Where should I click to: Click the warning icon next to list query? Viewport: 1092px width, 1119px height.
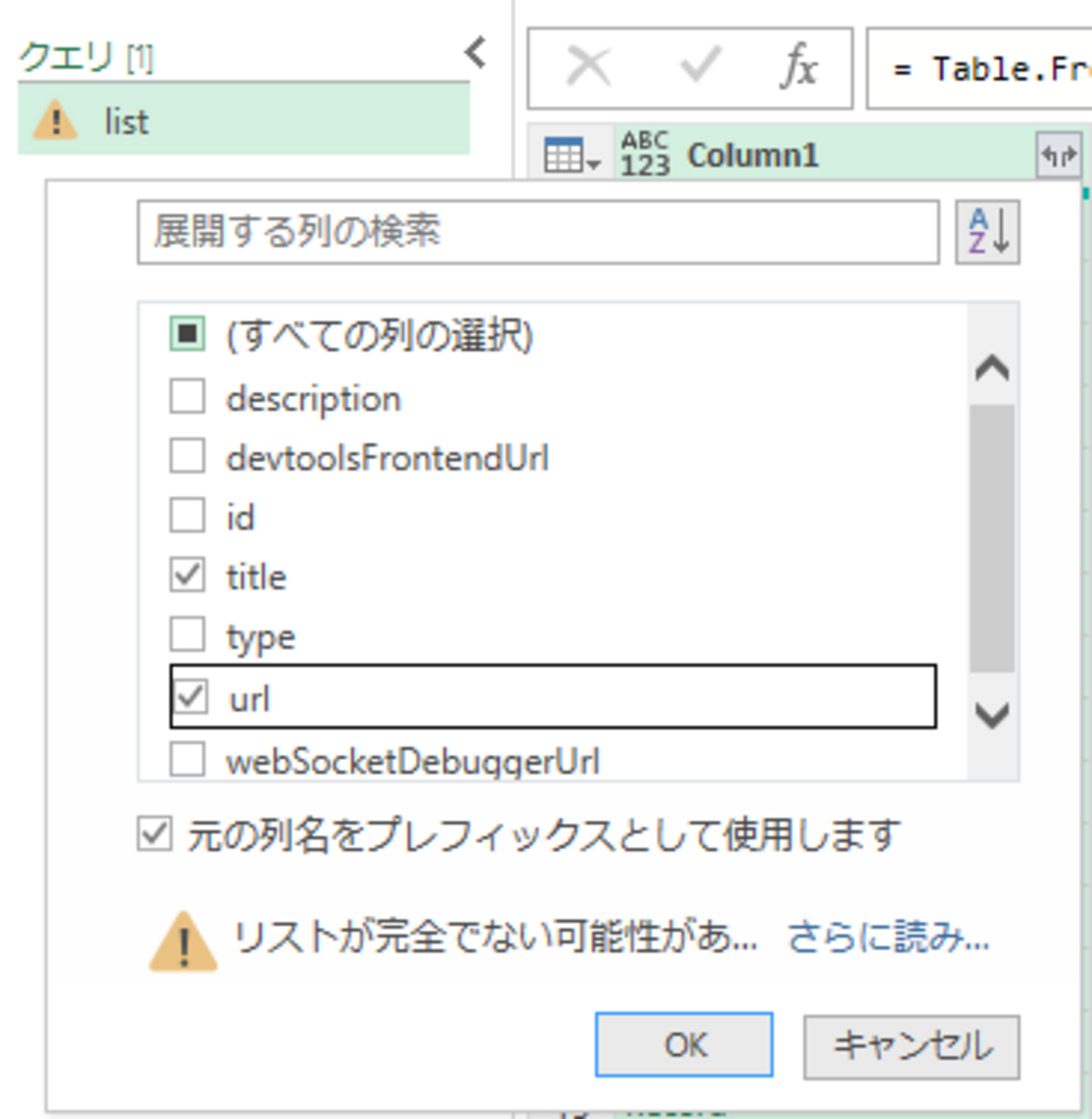pyautogui.click(x=55, y=123)
